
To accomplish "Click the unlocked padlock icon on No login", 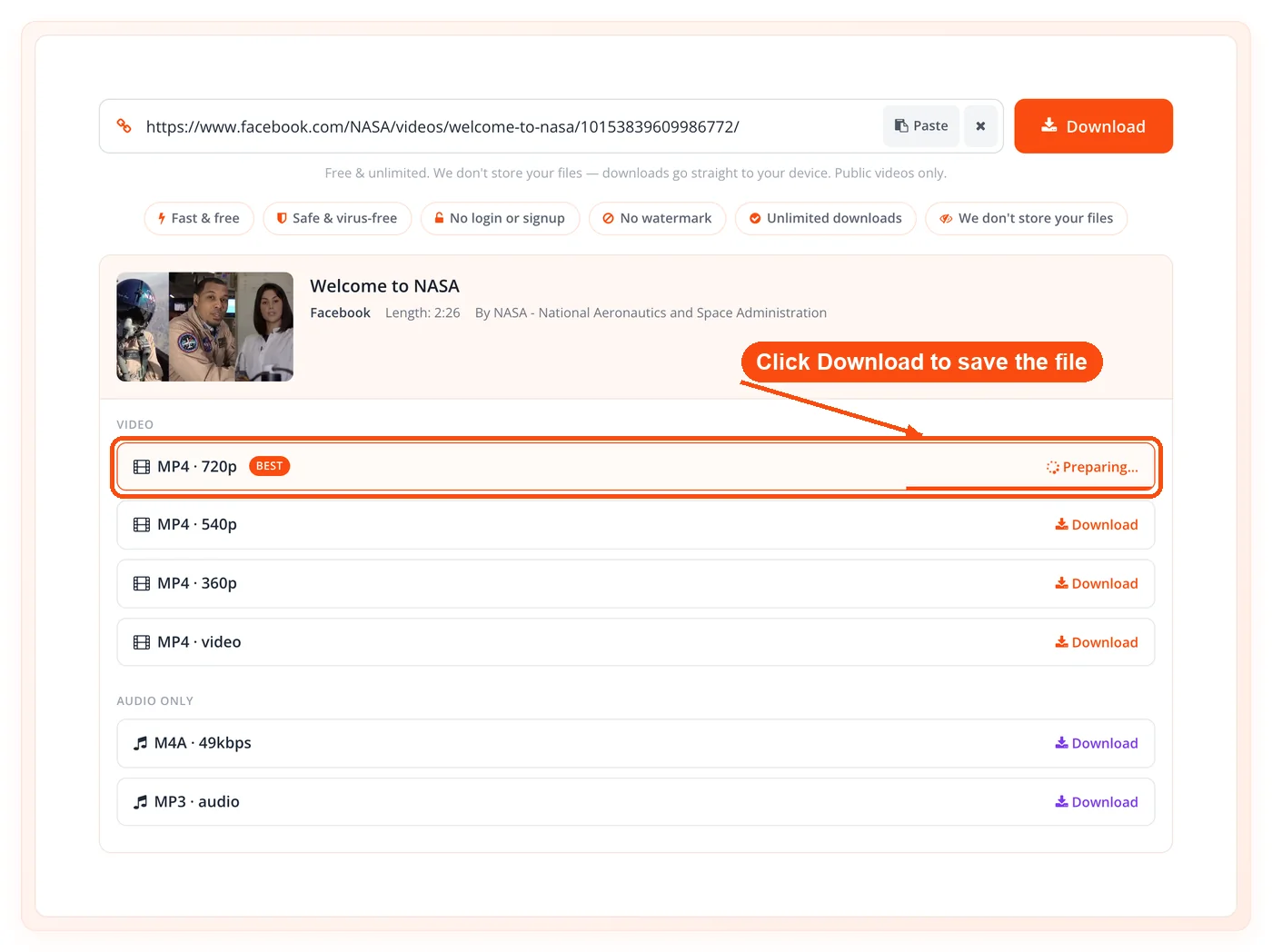I will (x=439, y=218).
